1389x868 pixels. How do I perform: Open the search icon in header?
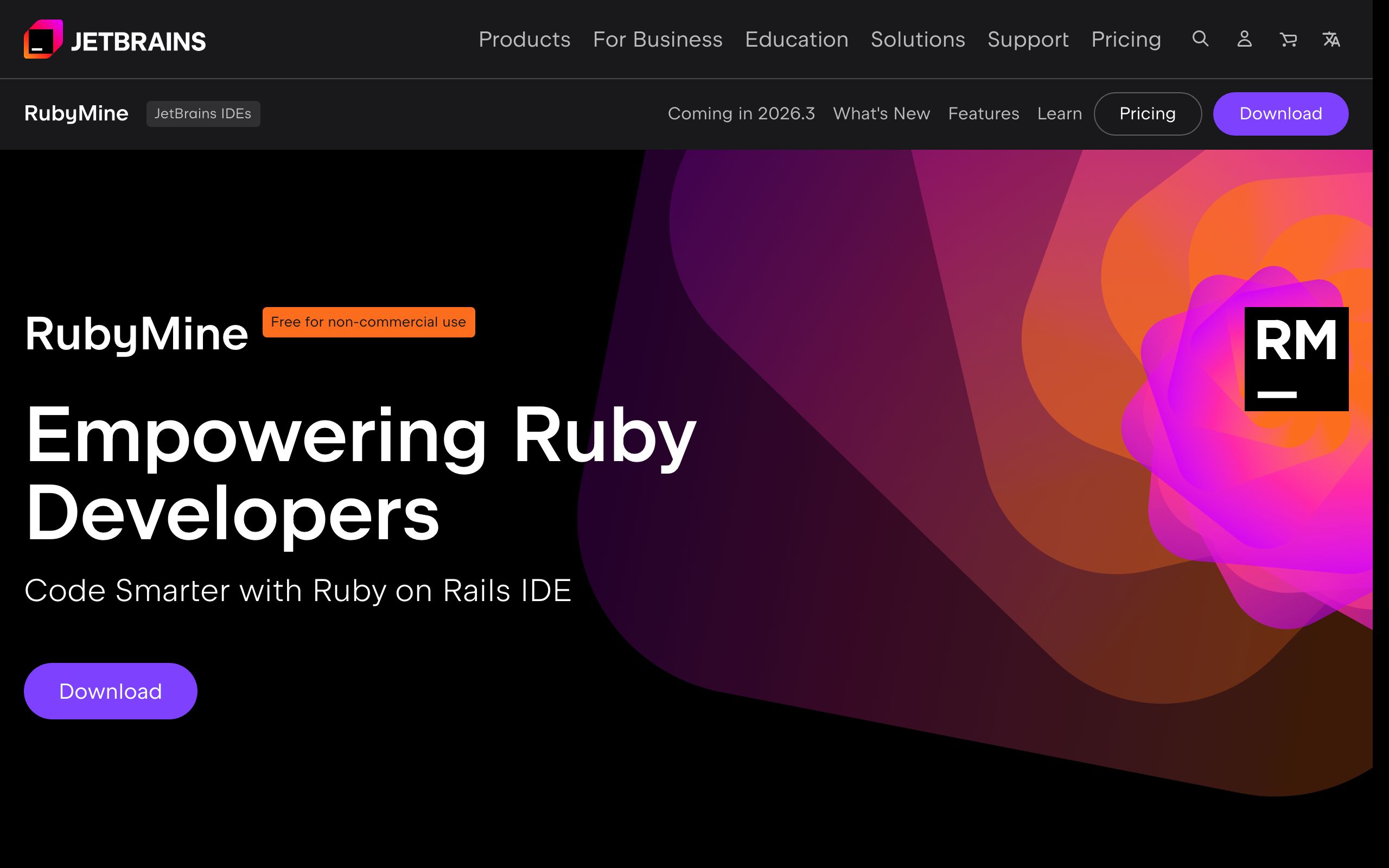1200,39
